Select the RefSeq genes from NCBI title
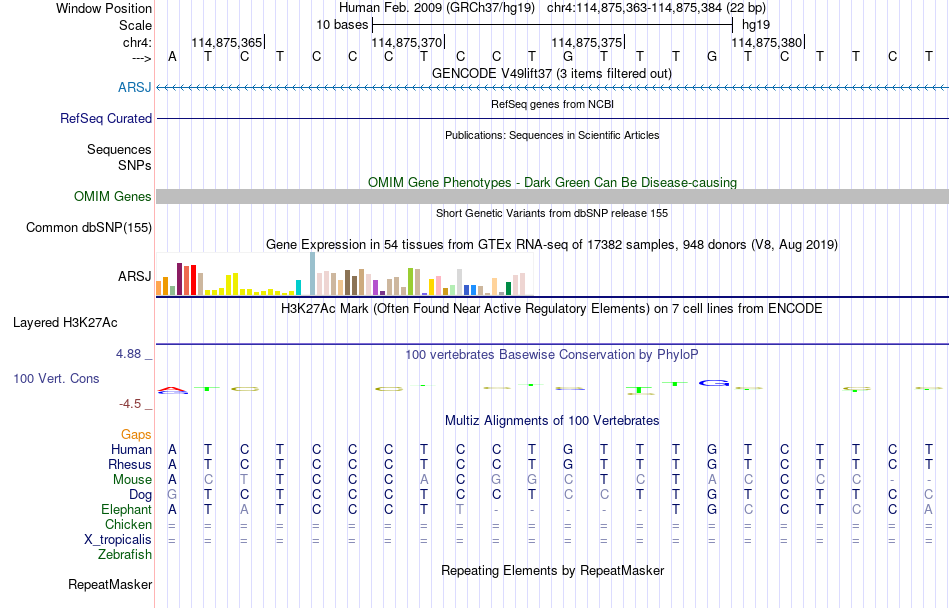950x608 pixels. pyautogui.click(x=552, y=104)
